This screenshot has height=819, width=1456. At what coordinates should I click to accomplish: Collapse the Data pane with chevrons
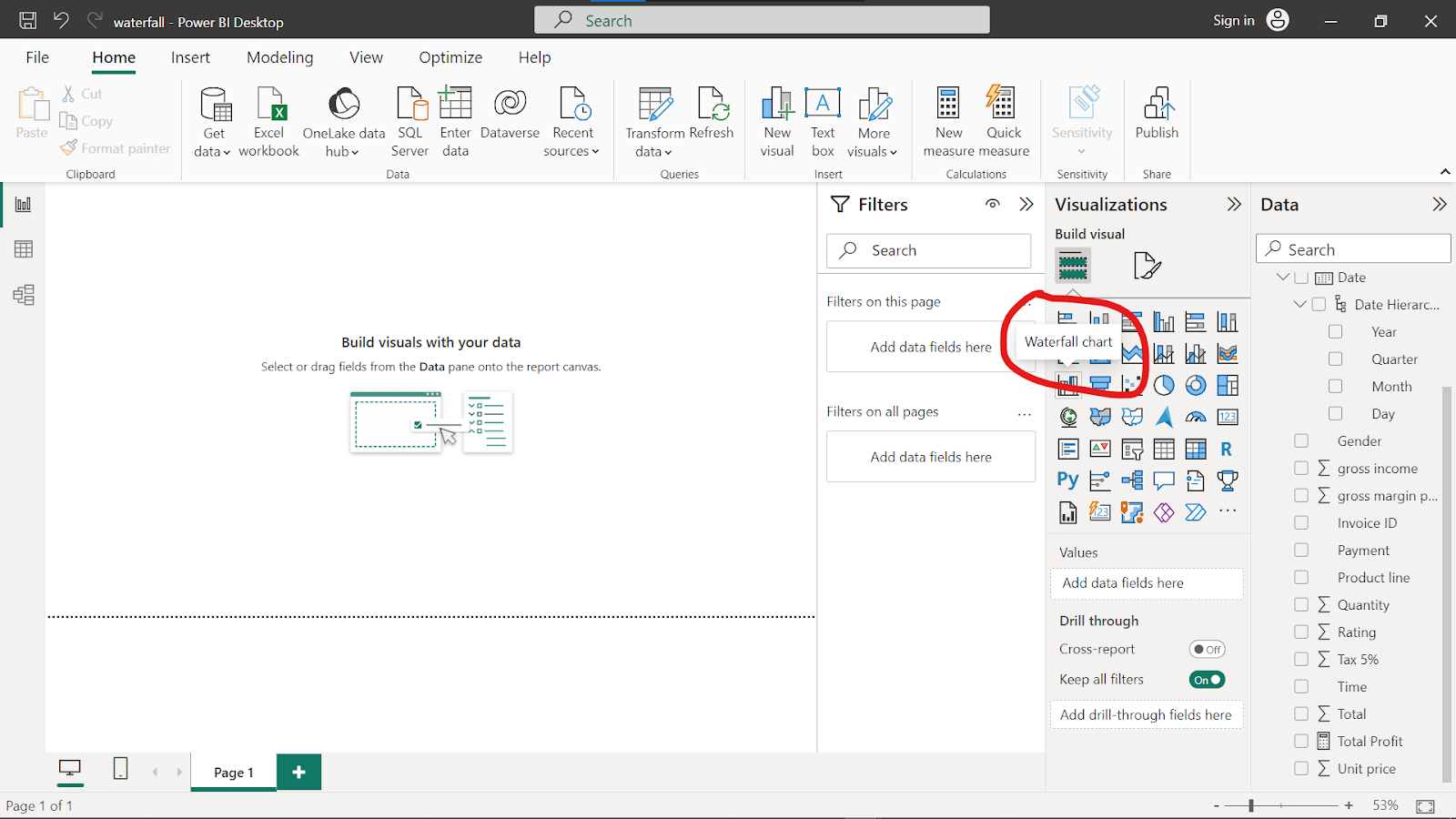(x=1440, y=204)
